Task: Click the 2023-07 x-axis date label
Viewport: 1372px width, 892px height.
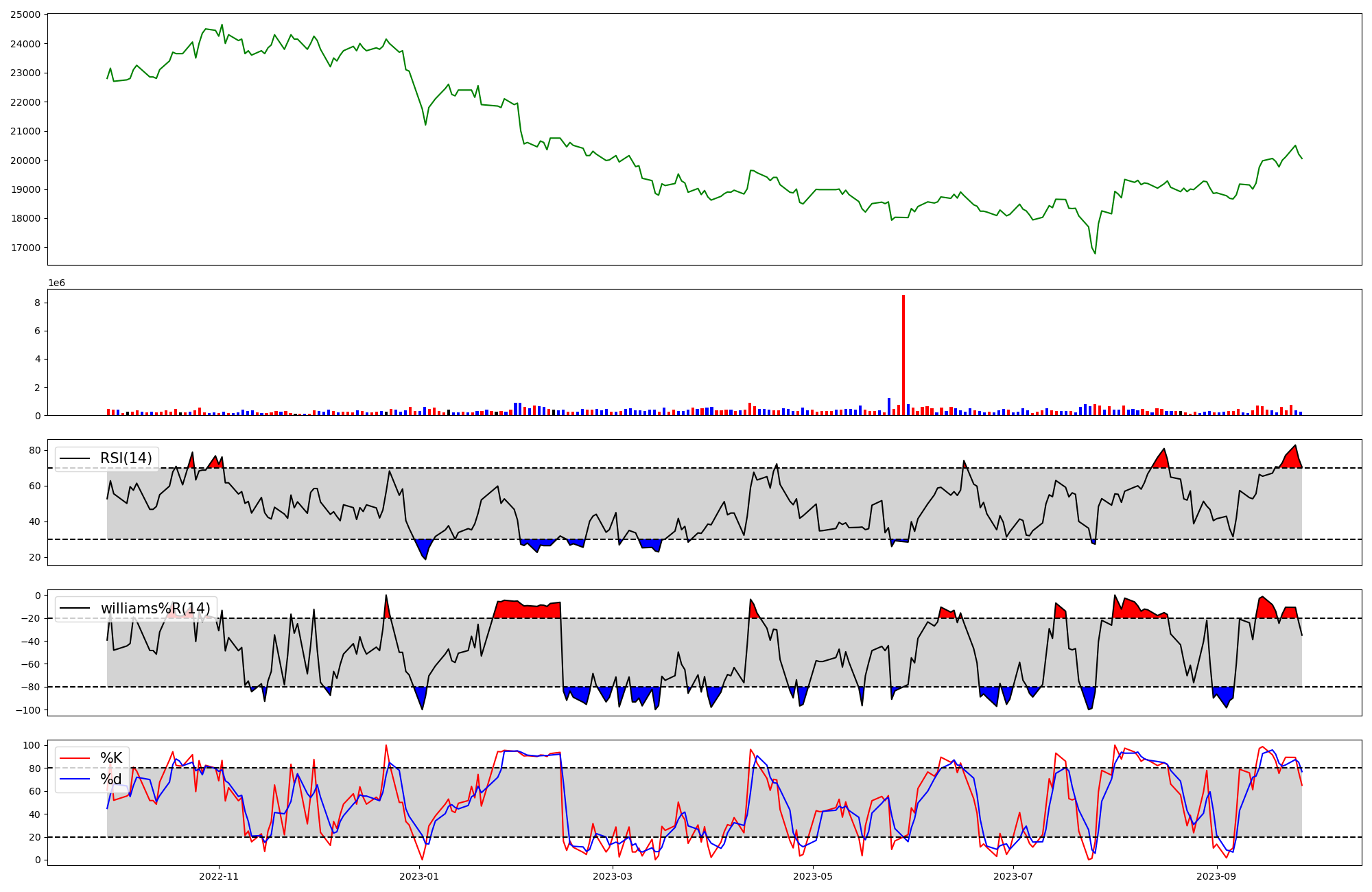Action: 1013,876
